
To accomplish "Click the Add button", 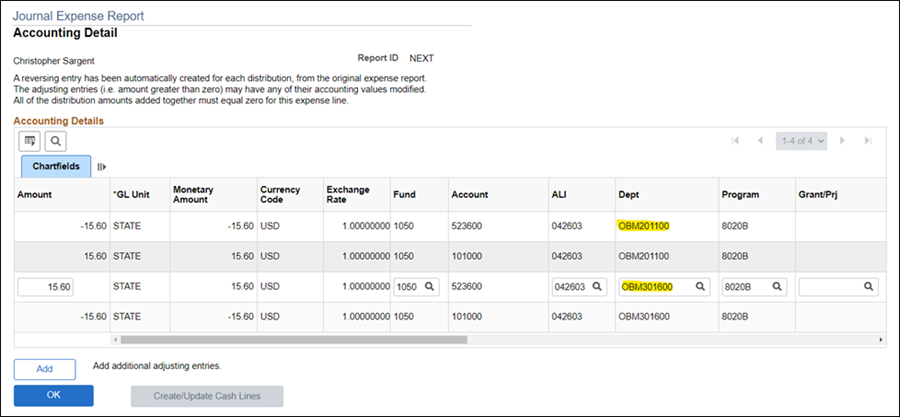I will point(45,369).
